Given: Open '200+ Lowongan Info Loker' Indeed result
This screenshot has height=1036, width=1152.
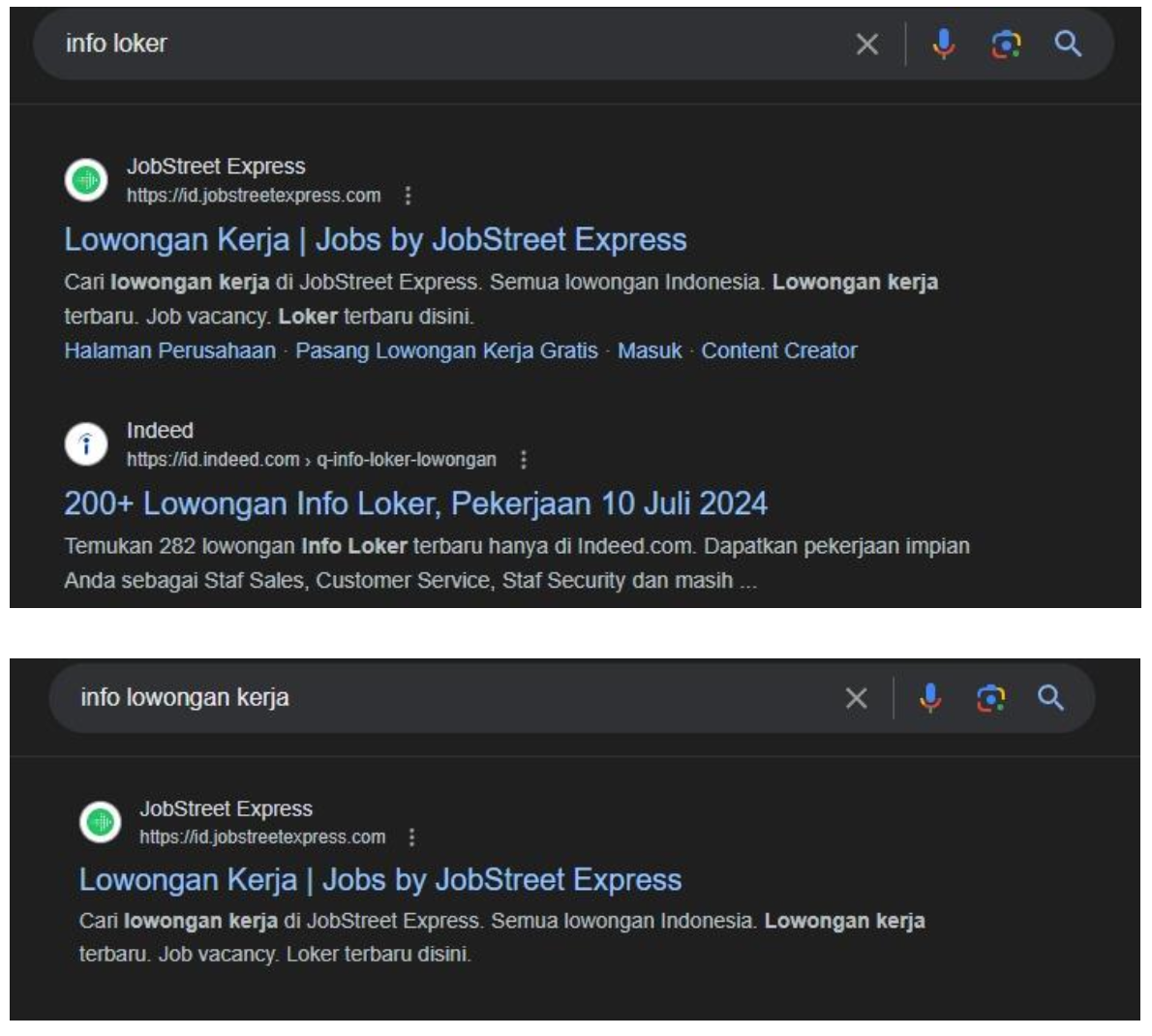Looking at the screenshot, I should coord(416,504).
